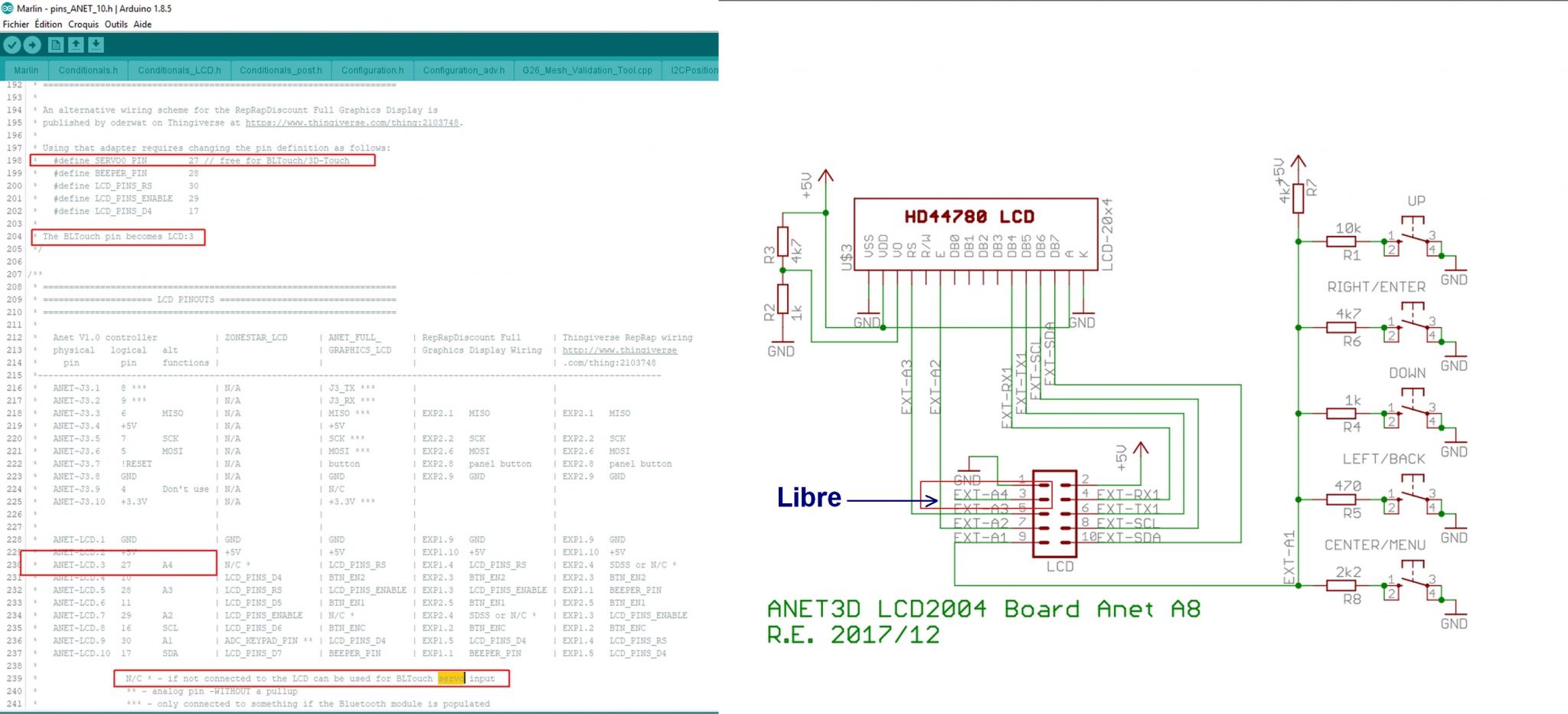Screen dimensions: 1568x714
Task: Click the 'LEFT/BACK' label in schematic
Action: (1383, 459)
